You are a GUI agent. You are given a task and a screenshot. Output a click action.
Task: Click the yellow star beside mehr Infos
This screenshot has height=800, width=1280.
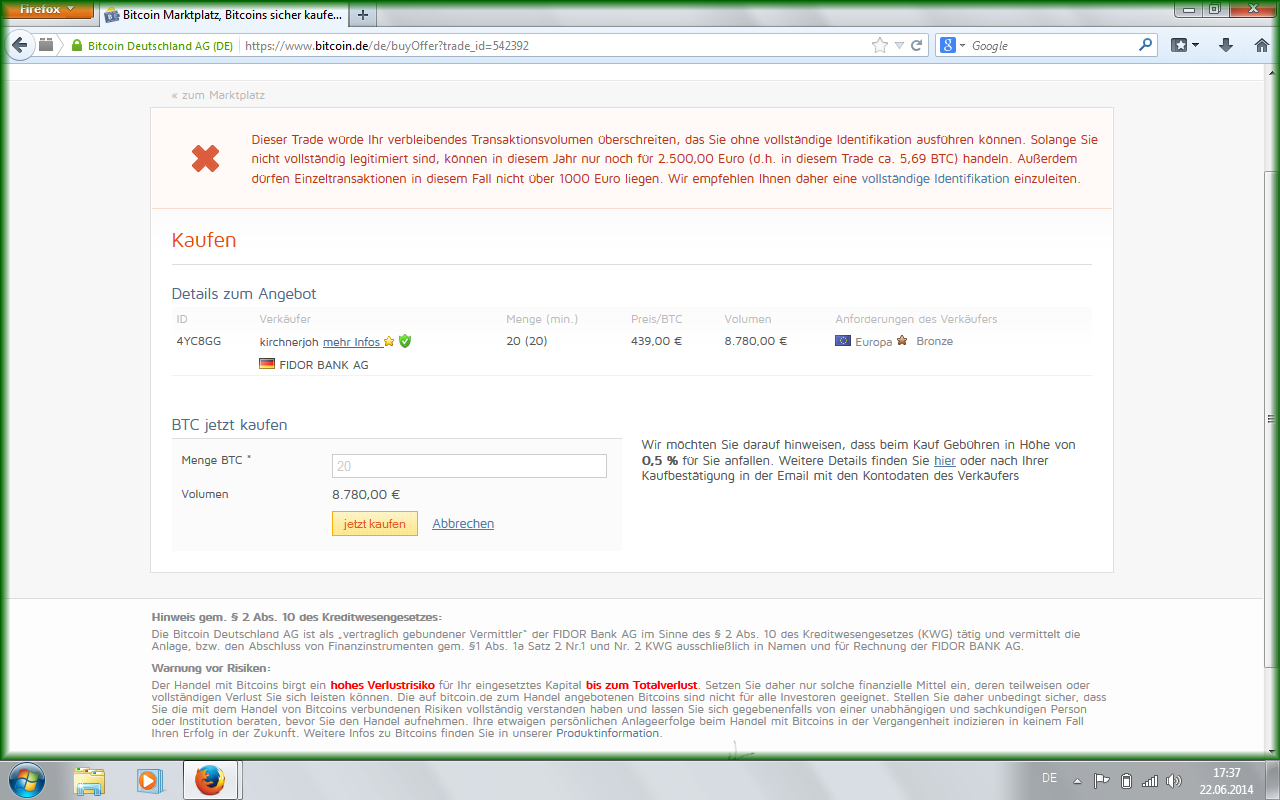389,342
